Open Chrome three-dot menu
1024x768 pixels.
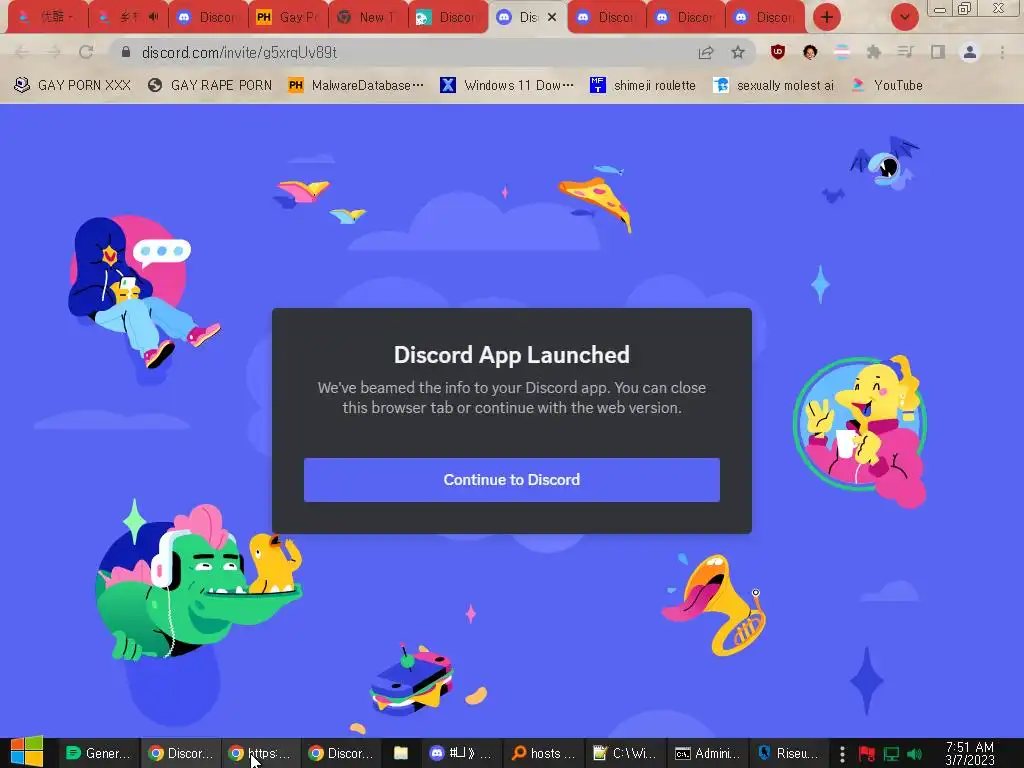1002,52
